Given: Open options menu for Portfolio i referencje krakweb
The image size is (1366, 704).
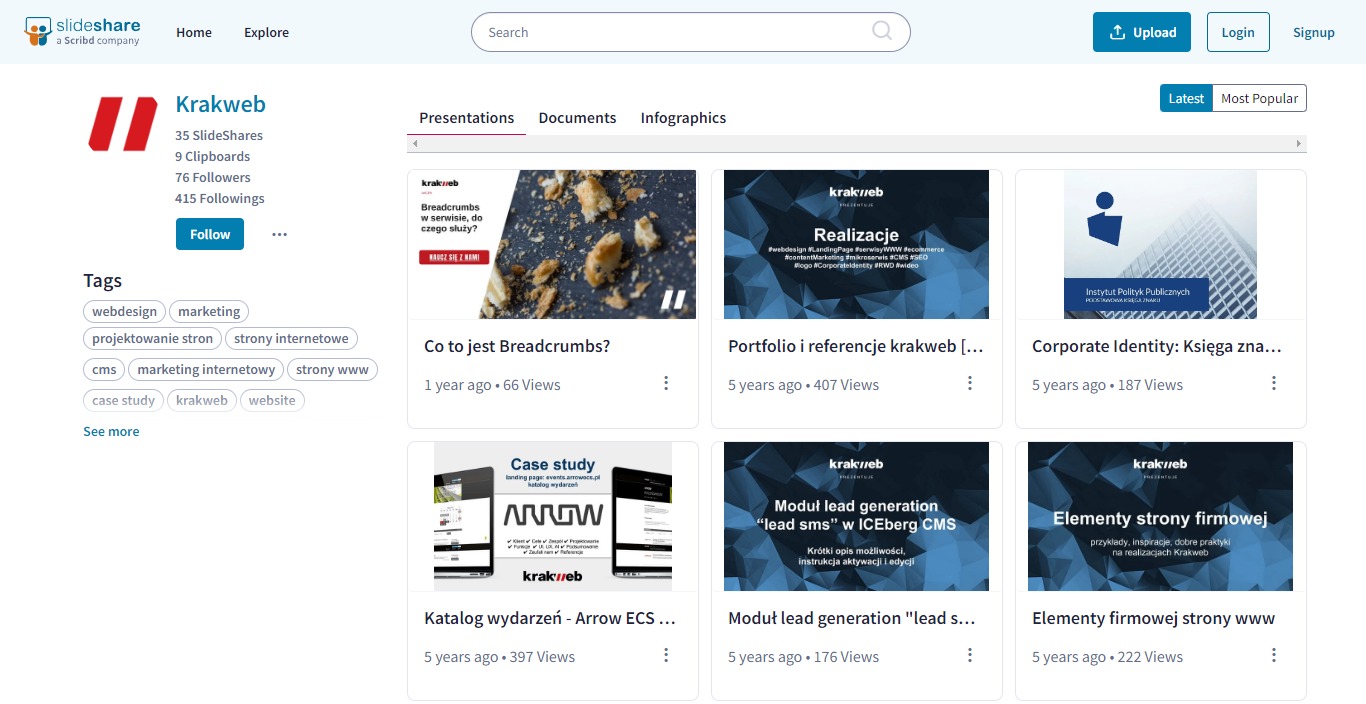Looking at the screenshot, I should pos(970,383).
